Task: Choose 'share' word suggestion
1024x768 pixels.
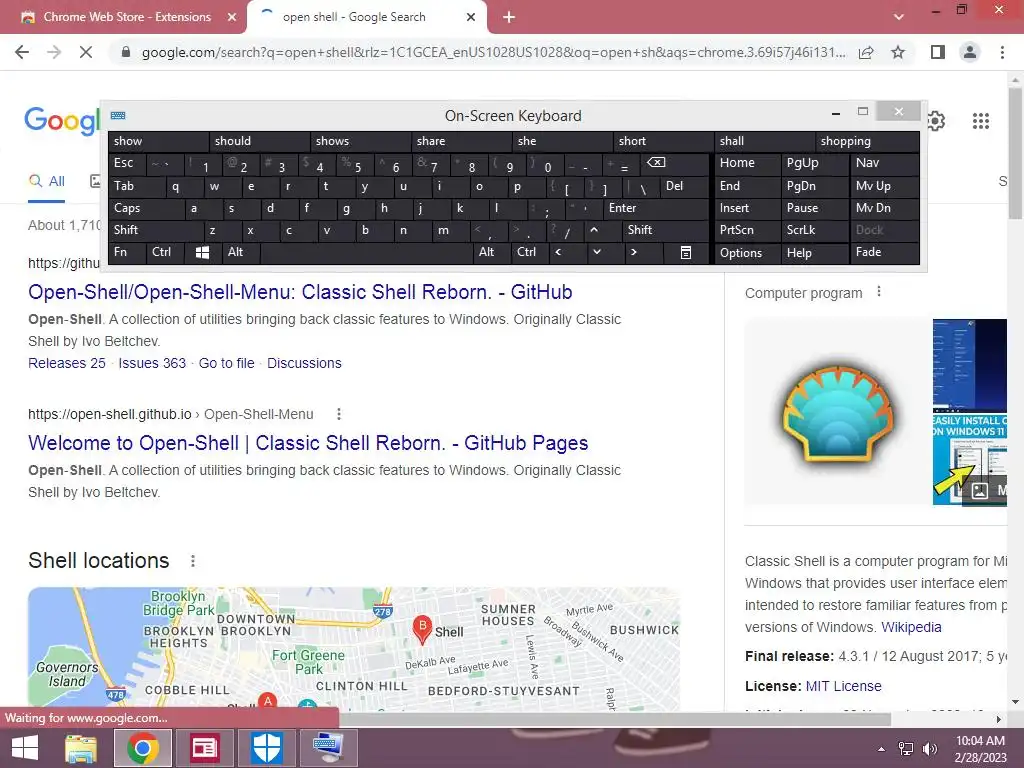Action: (461, 141)
